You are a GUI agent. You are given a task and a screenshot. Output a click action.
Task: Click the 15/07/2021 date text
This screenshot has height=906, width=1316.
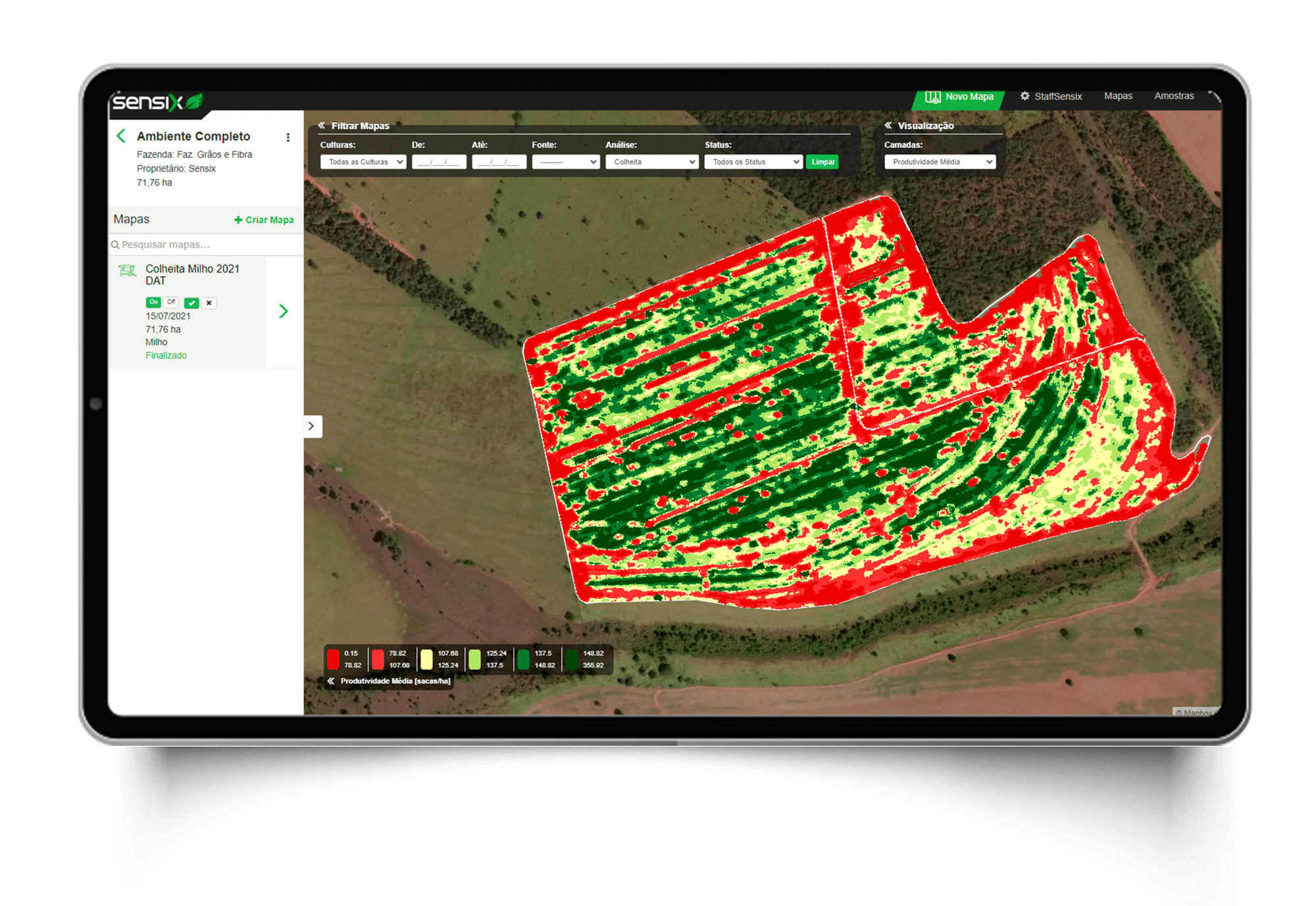168,316
